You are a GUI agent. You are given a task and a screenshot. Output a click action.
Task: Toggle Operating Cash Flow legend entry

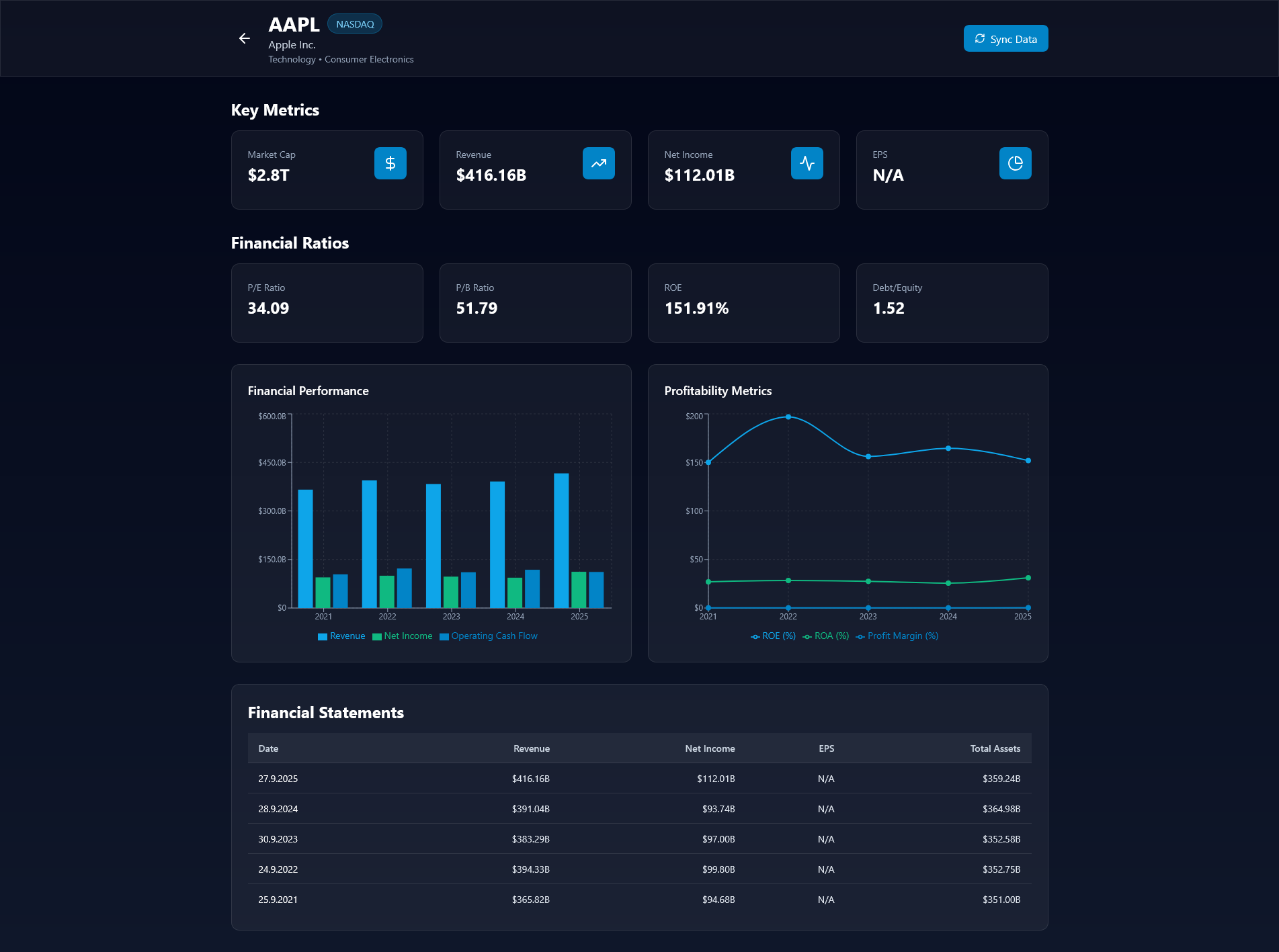pyautogui.click(x=489, y=636)
